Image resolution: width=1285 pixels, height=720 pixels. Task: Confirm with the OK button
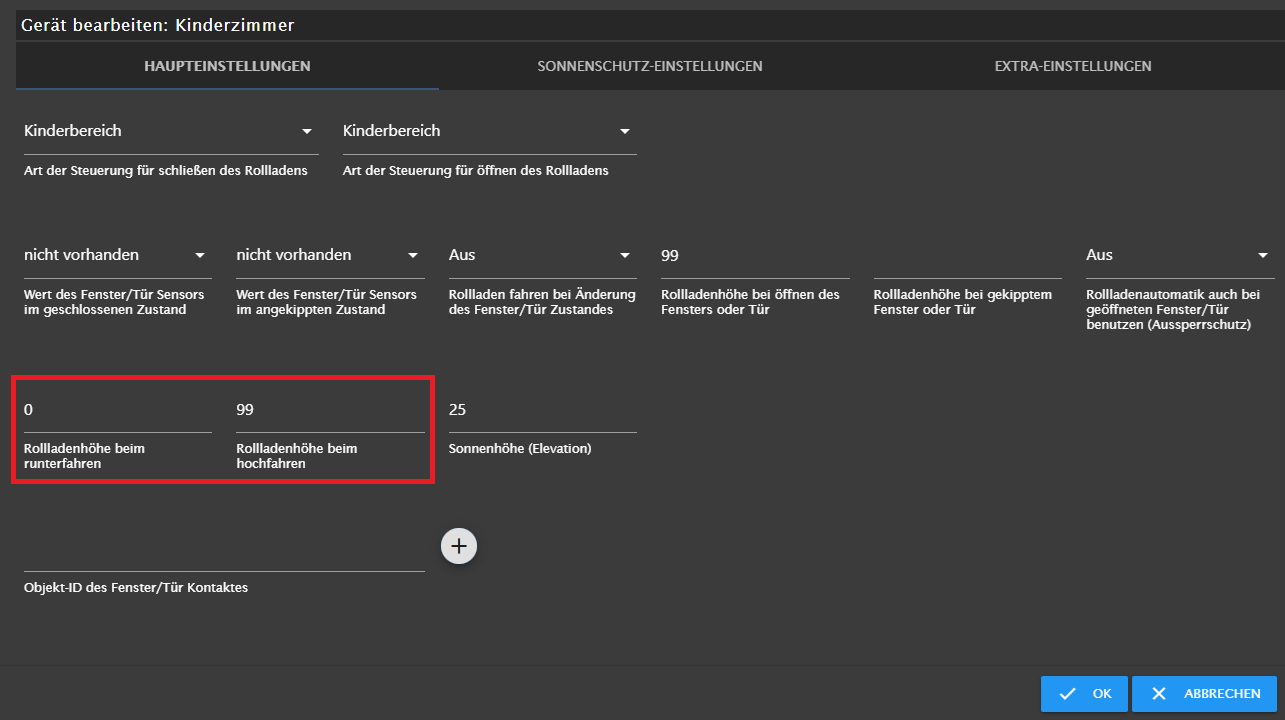[1084, 694]
